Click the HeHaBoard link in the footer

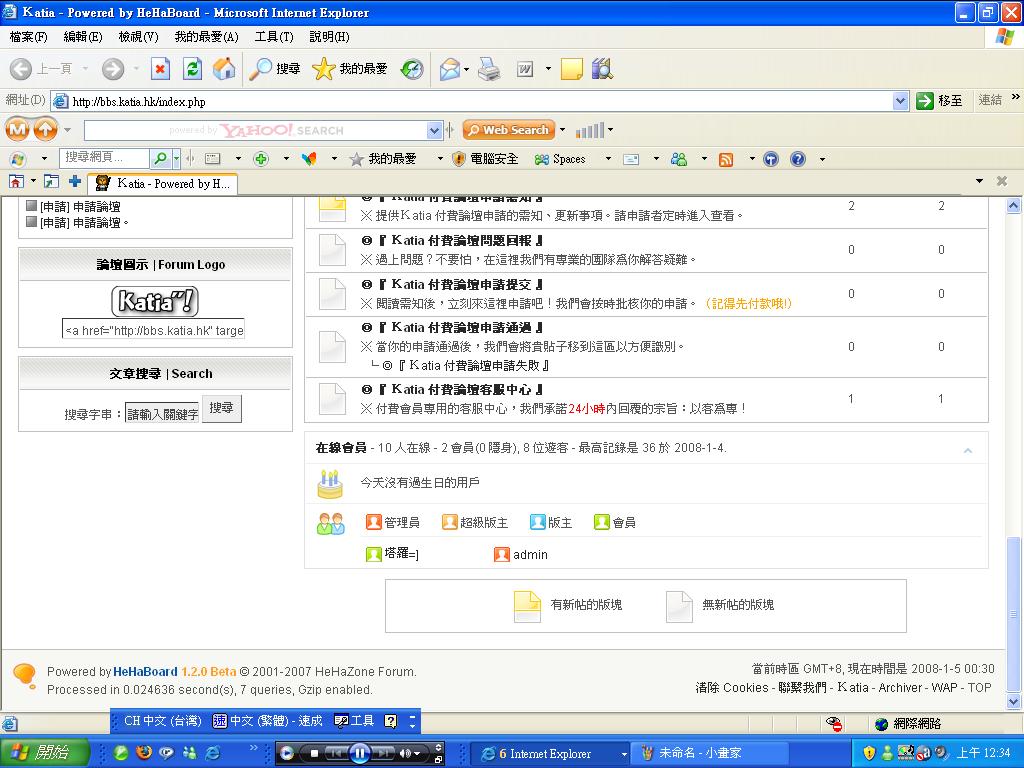[145, 671]
